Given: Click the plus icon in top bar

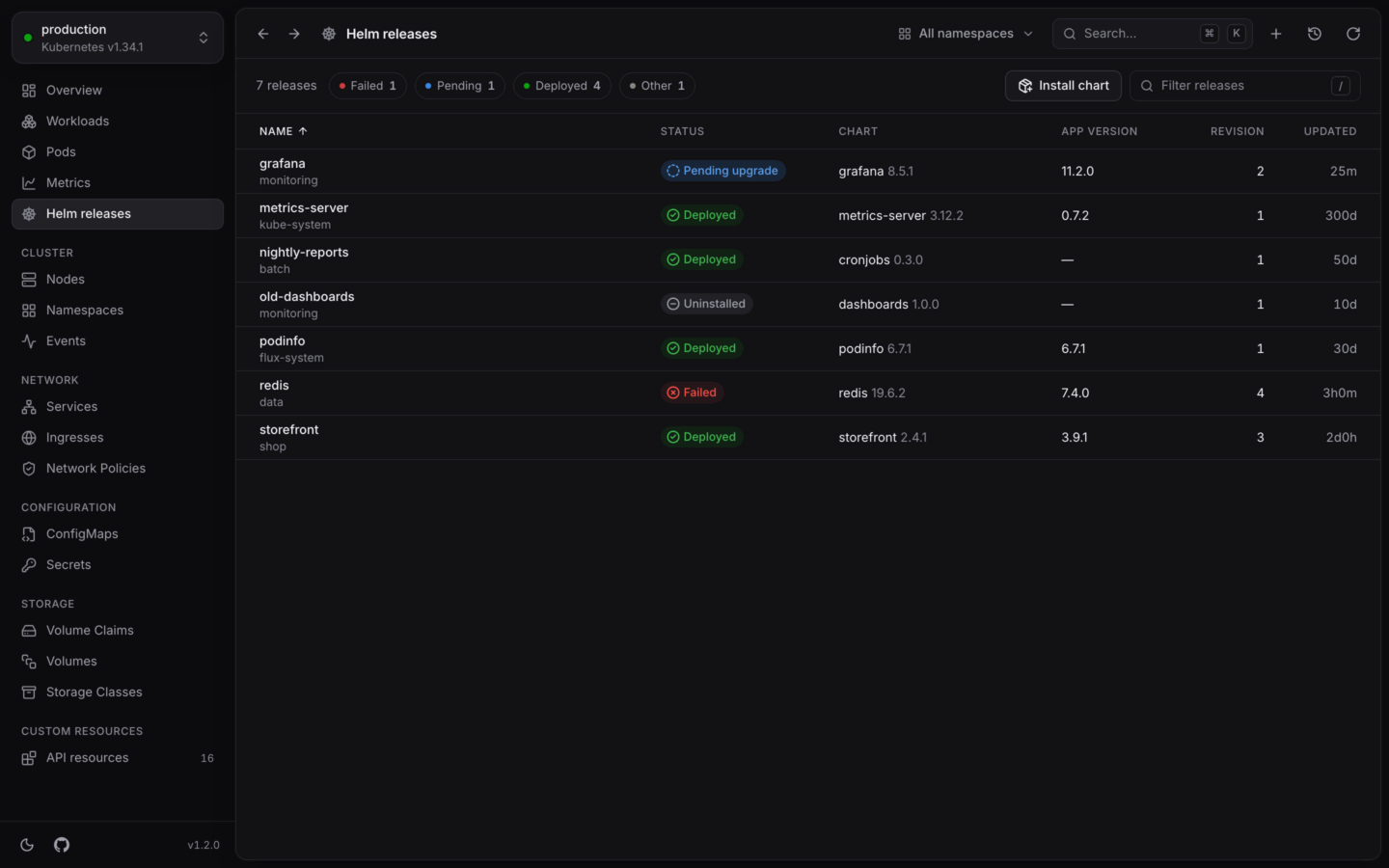Looking at the screenshot, I should point(1276,34).
